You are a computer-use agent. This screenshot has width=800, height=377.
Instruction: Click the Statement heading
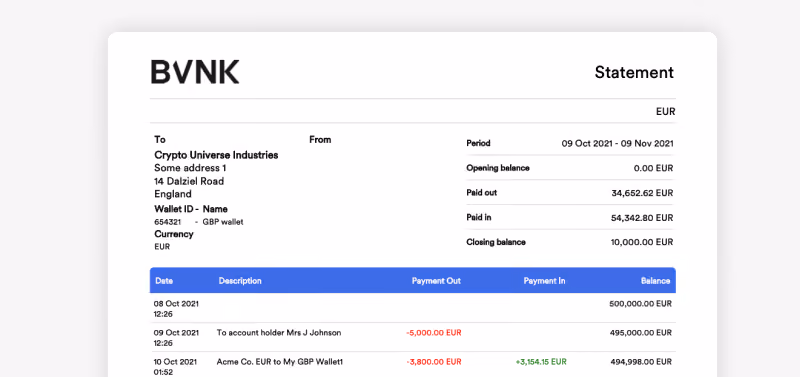coord(634,72)
